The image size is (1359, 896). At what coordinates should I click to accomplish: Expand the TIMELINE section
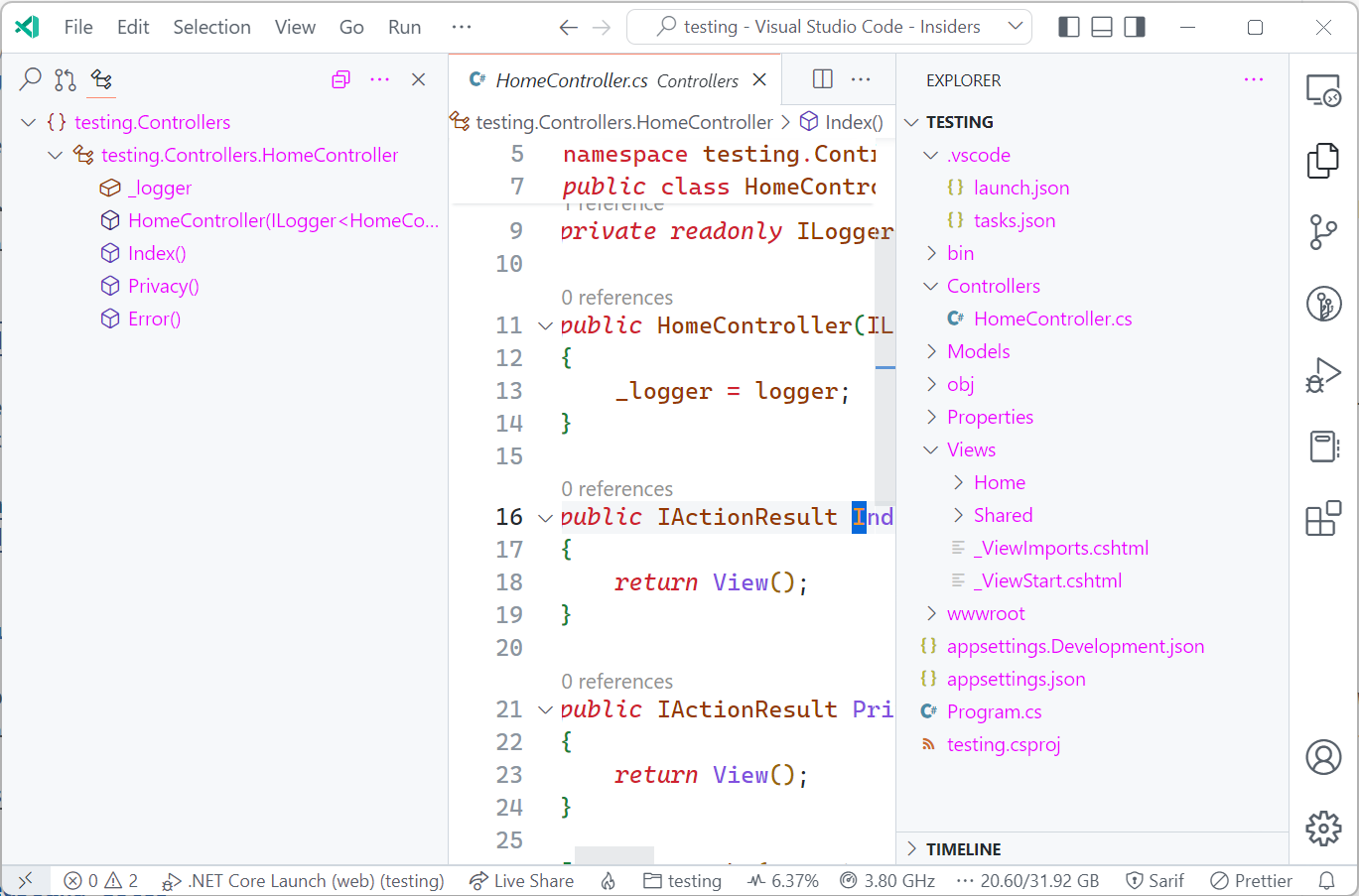[x=963, y=849]
